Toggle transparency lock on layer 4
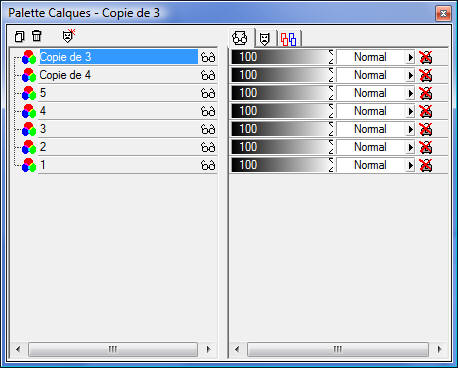This screenshot has height=368, width=458. tap(426, 111)
